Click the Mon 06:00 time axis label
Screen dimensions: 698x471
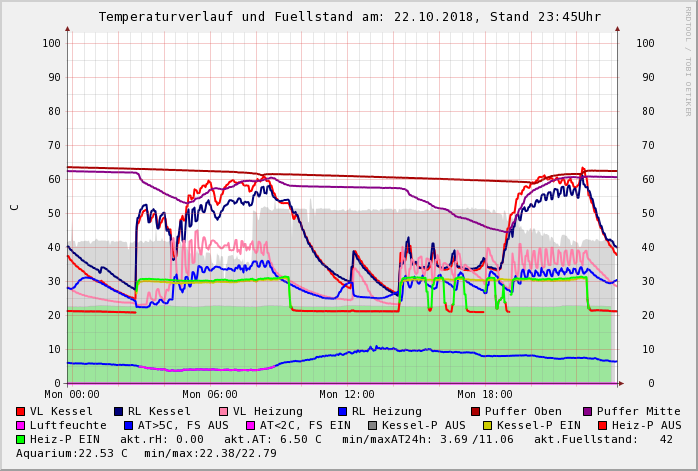210,394
